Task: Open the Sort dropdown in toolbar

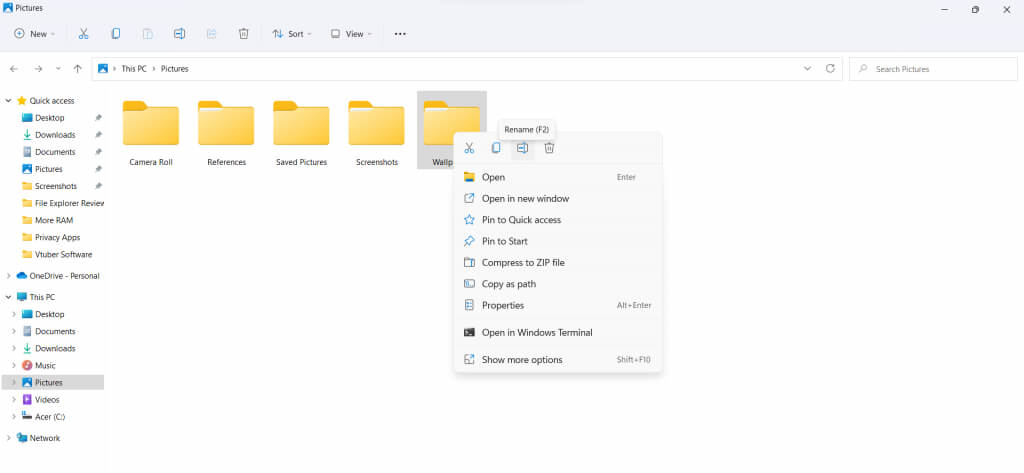Action: 291,33
